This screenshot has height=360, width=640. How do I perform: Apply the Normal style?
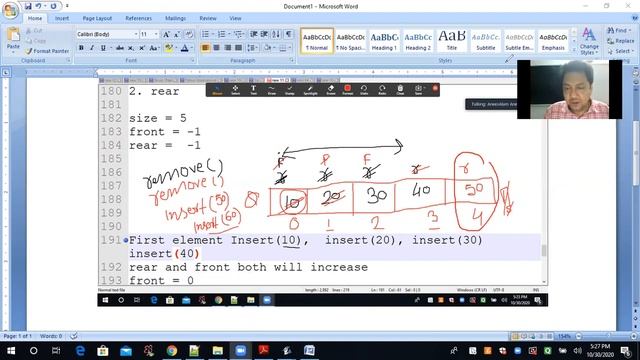point(317,41)
